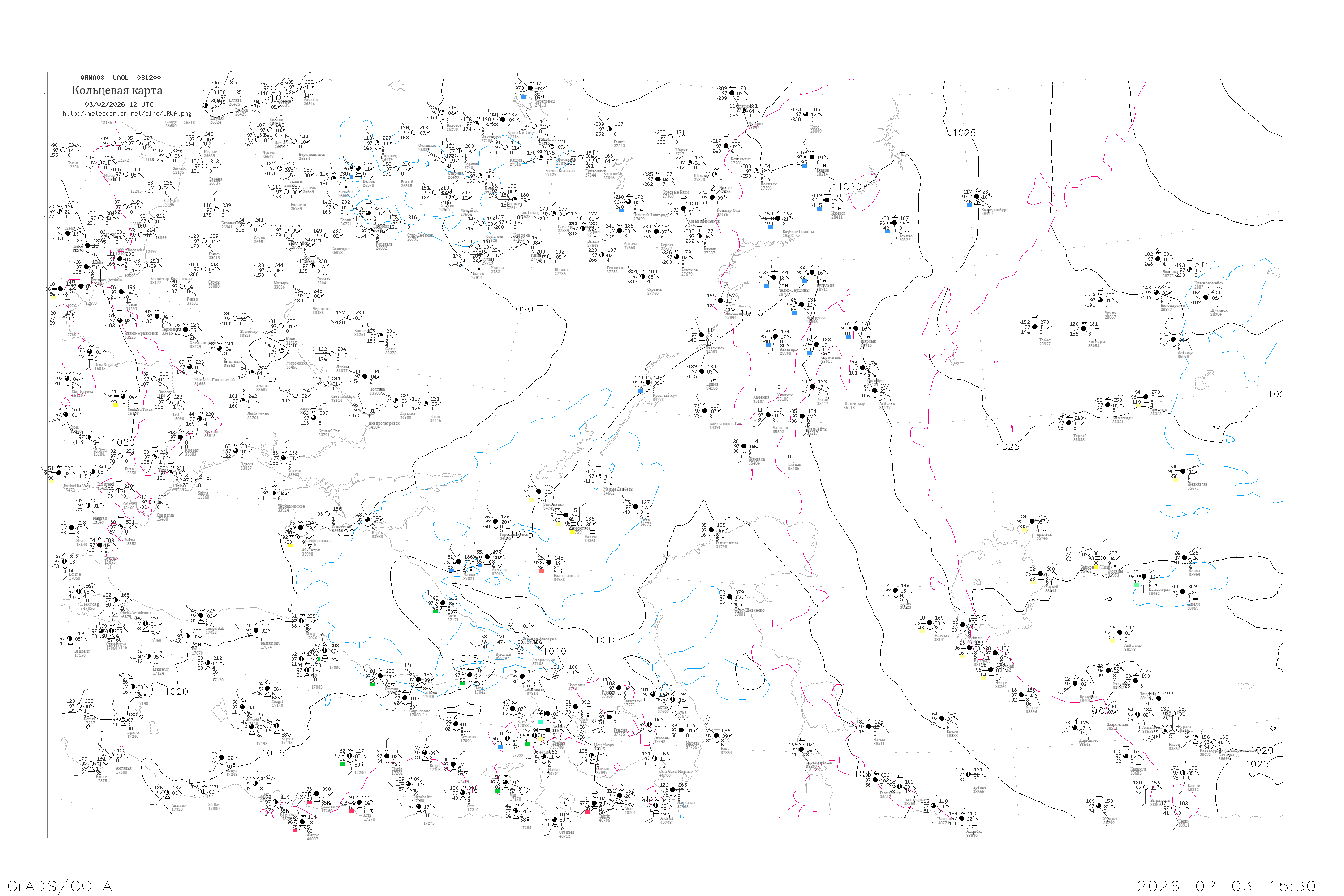Click the Аскино station overcast circle
The width and height of the screenshot is (1344, 896).
(x=895, y=223)
